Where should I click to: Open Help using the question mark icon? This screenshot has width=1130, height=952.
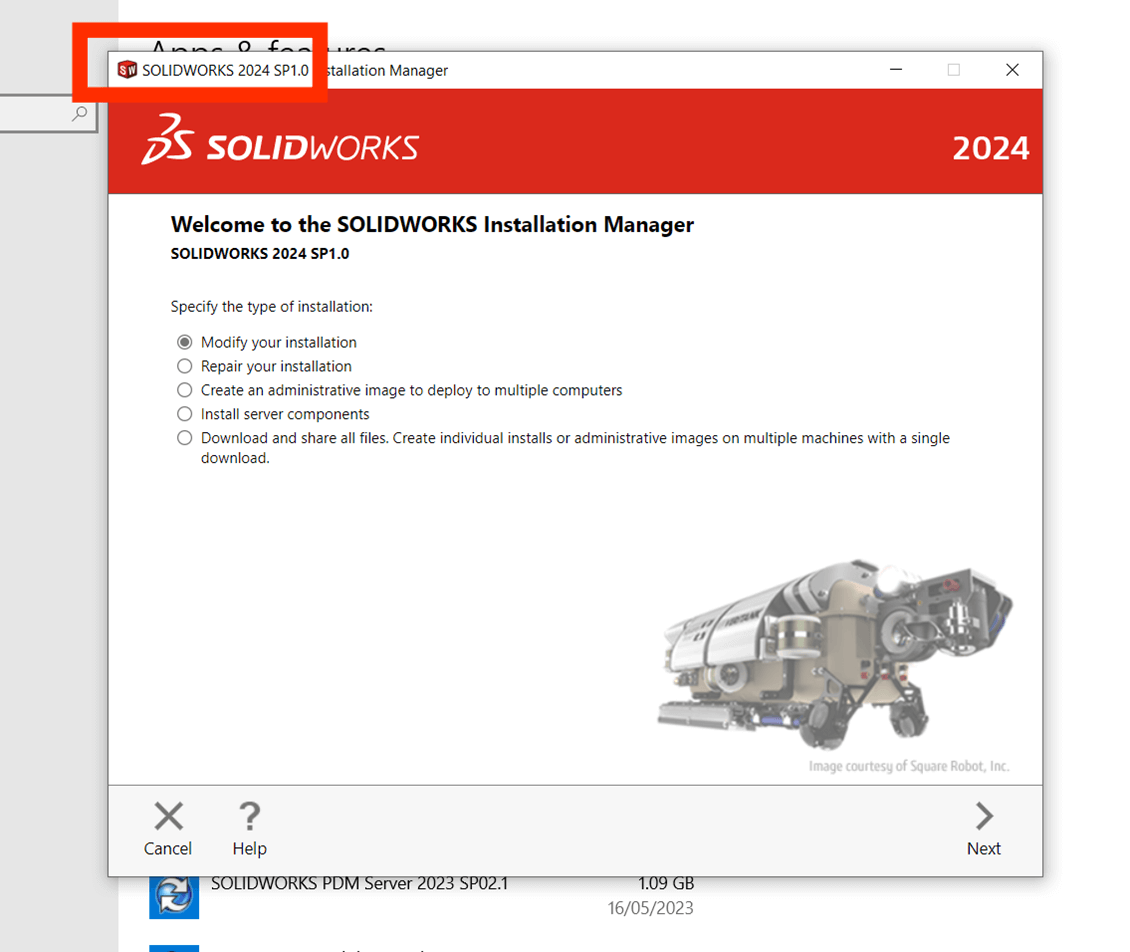click(248, 814)
